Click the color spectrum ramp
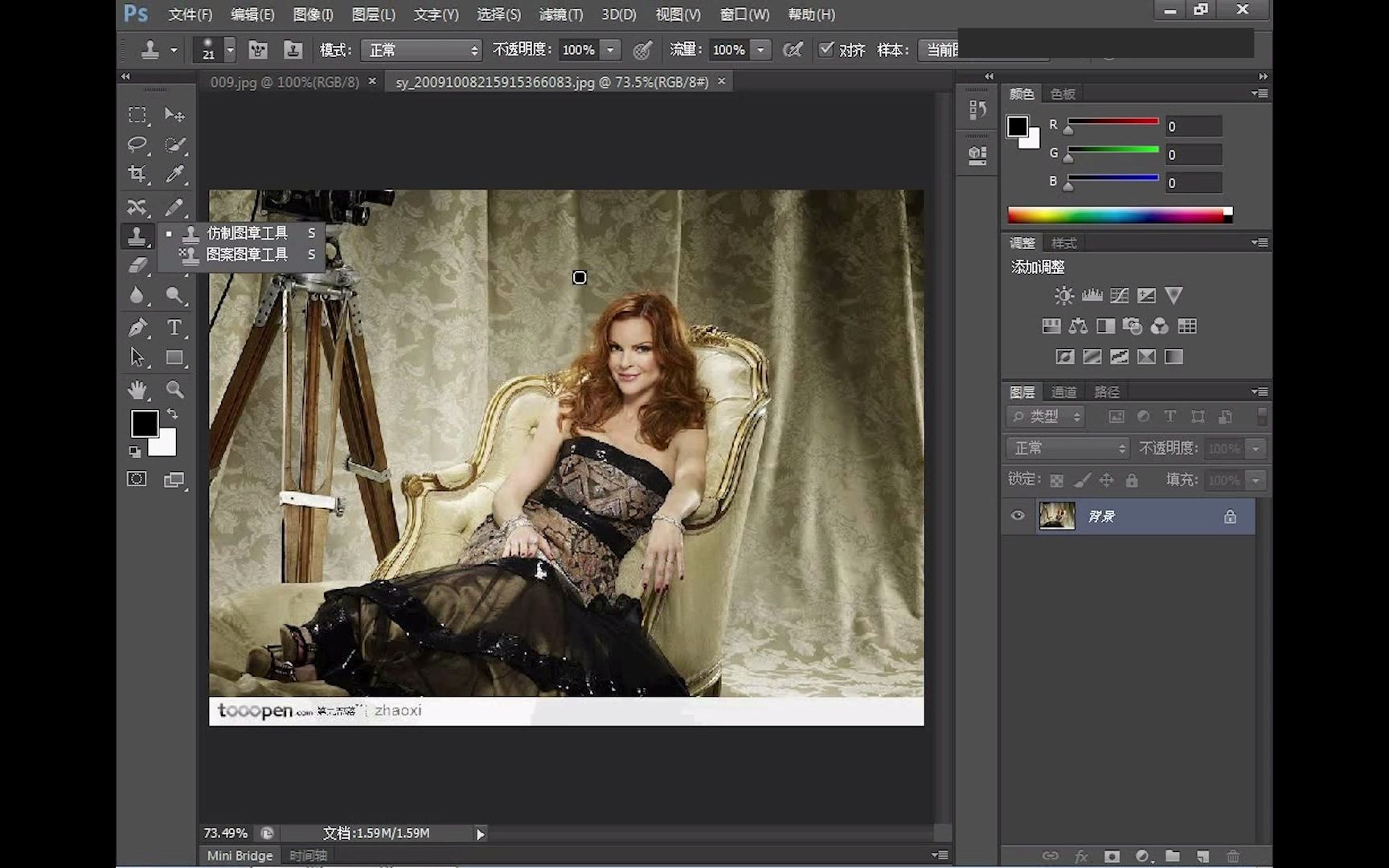 click(x=1120, y=215)
